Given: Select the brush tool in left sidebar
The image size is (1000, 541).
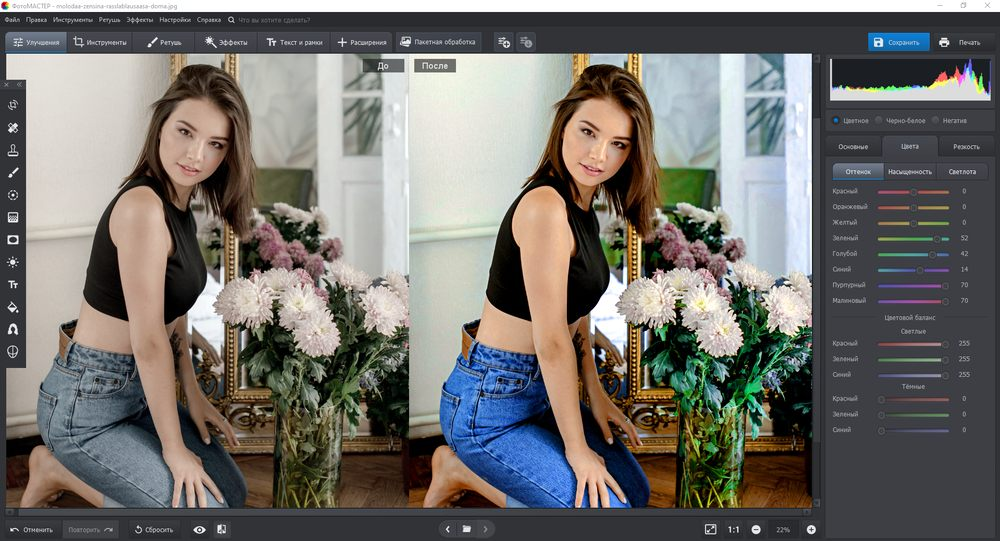Looking at the screenshot, I should coord(13,173).
